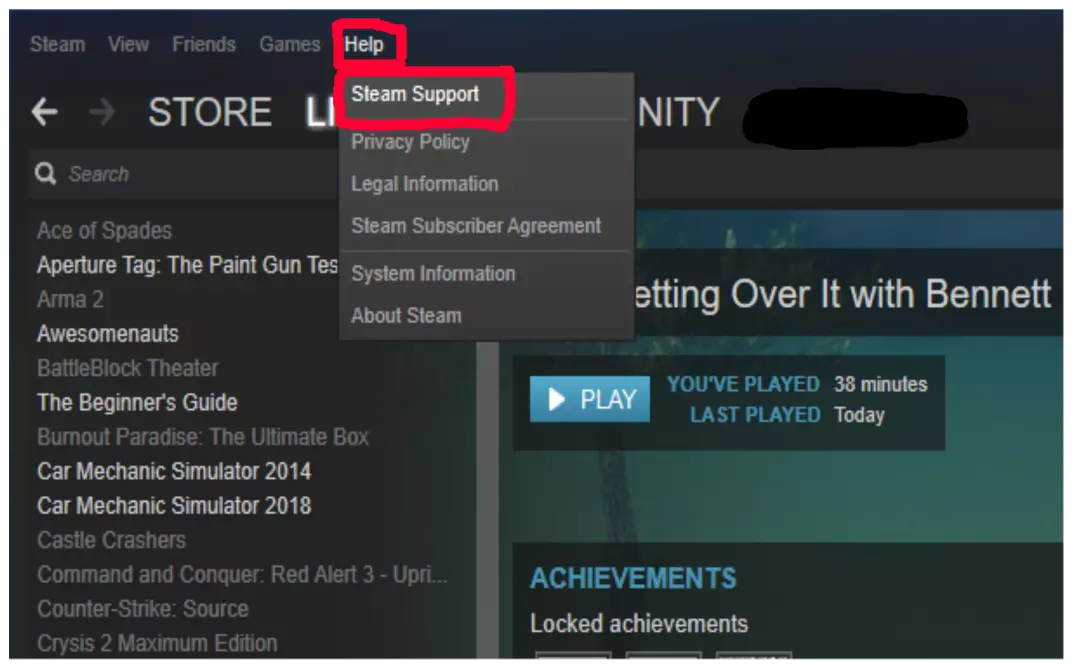
Task: Click the forward navigation arrow
Action: coord(102,112)
